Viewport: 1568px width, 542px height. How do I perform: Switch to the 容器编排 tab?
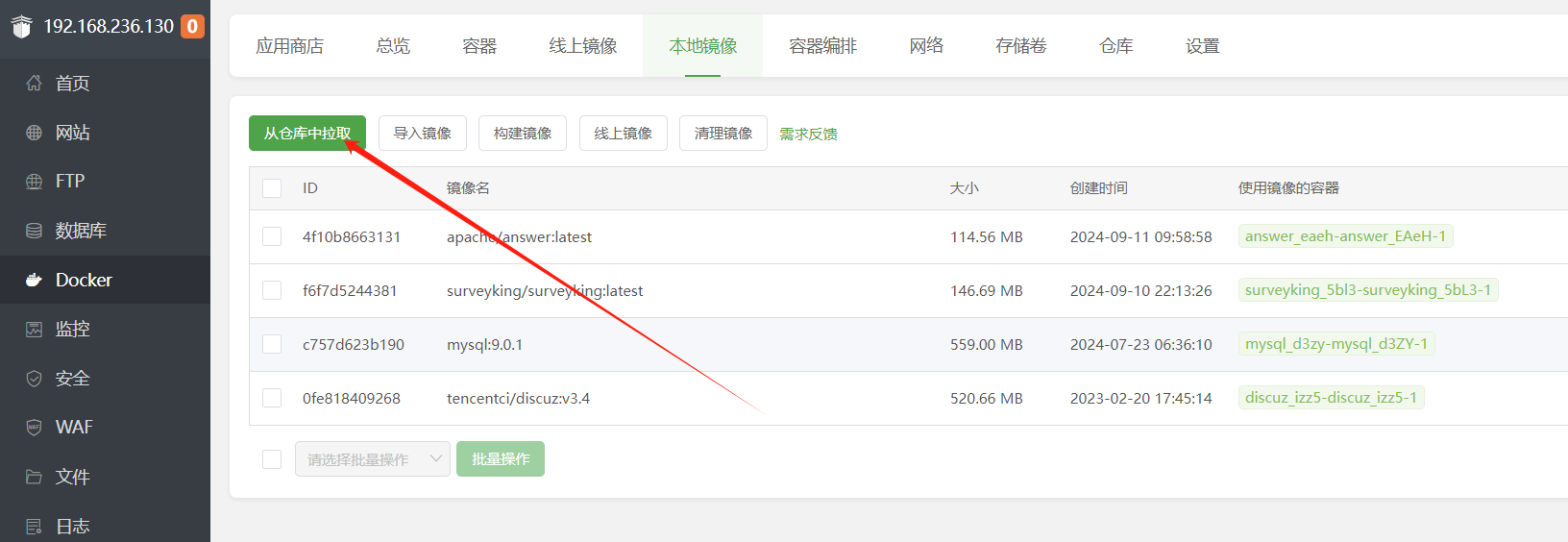pyautogui.click(x=822, y=46)
